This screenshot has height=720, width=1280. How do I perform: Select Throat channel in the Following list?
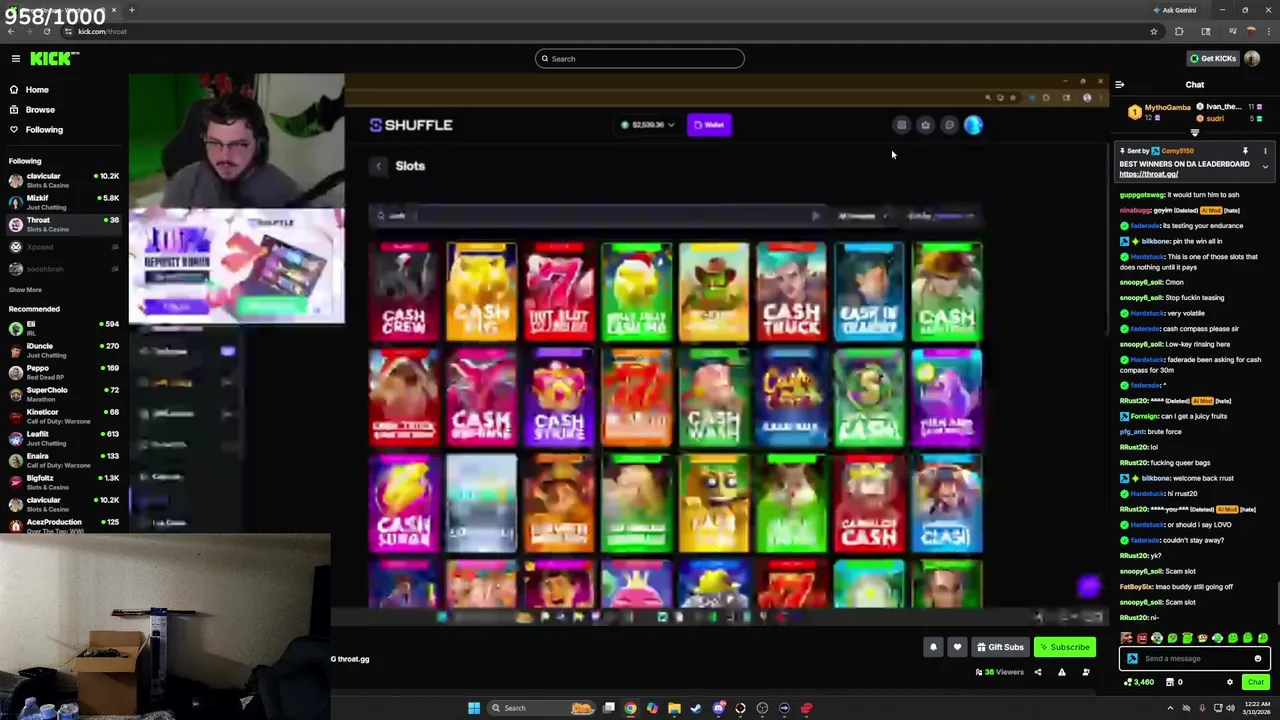coord(64,224)
